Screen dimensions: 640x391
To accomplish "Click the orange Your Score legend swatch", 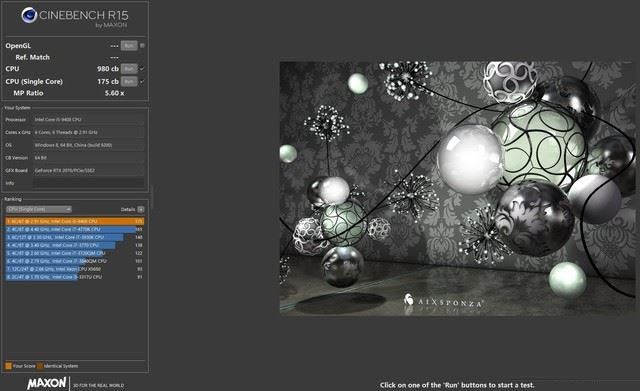I will point(8,366).
